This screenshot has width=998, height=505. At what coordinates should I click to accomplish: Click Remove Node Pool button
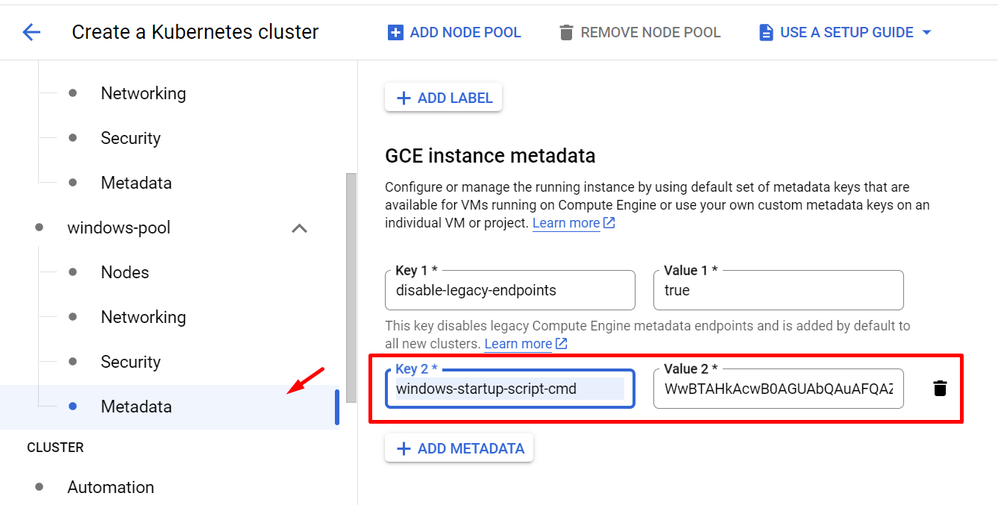[639, 32]
